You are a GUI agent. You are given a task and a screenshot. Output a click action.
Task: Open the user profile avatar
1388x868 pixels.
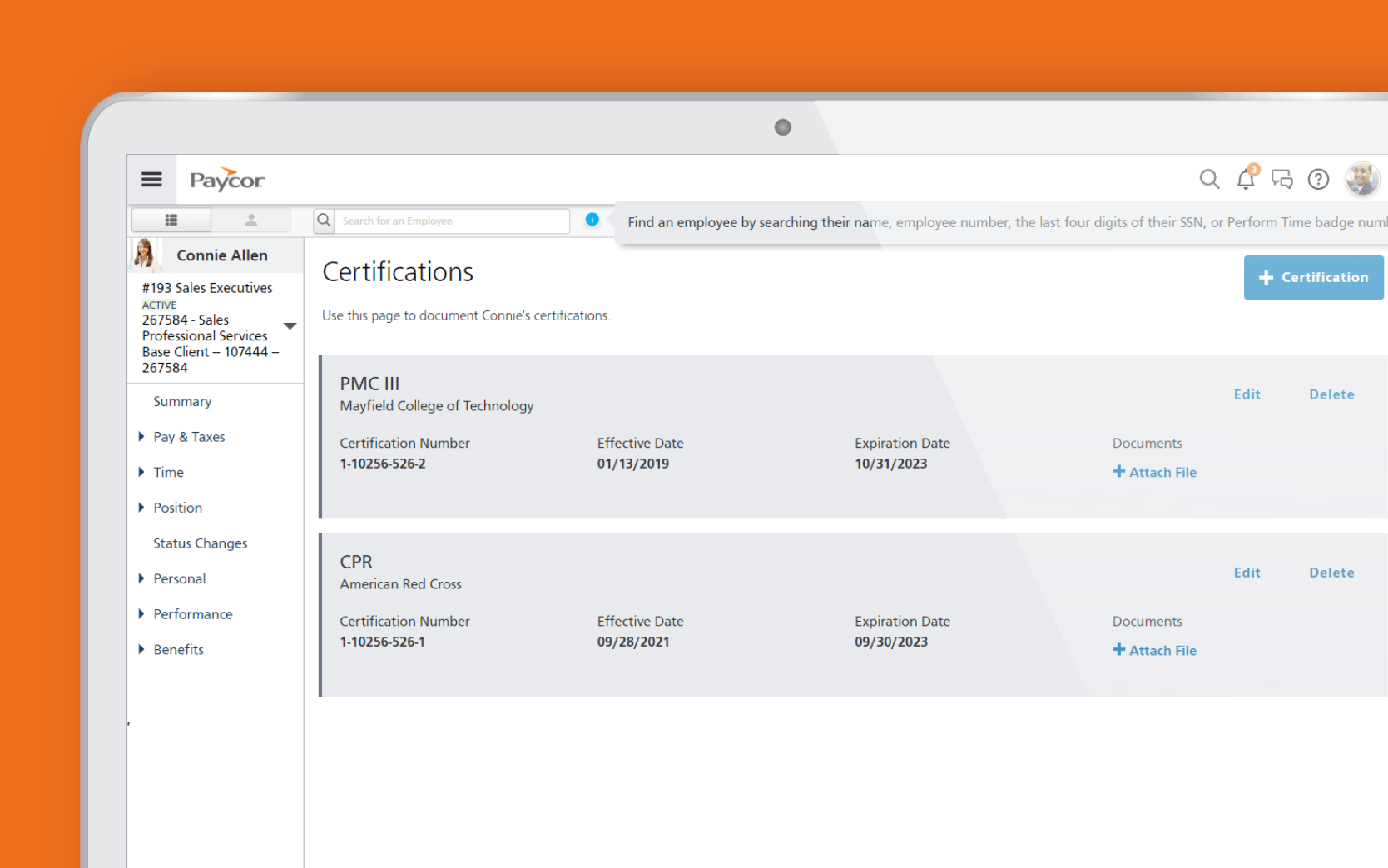(1362, 179)
